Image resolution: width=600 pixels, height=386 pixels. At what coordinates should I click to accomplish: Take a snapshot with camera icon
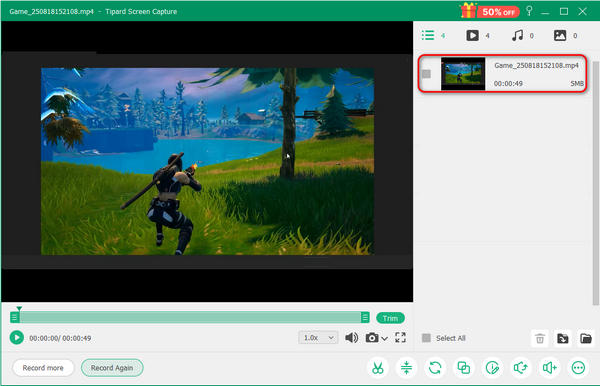[x=372, y=337]
